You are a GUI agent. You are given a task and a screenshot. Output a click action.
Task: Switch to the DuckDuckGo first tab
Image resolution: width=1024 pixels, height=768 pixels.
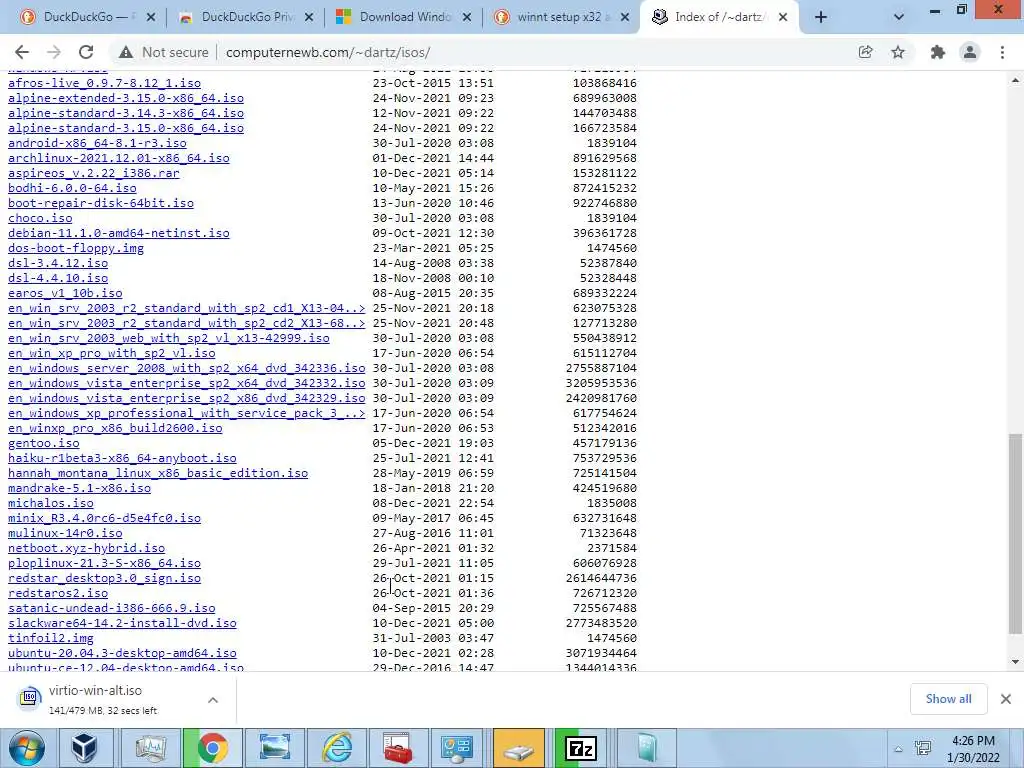[x=85, y=17]
